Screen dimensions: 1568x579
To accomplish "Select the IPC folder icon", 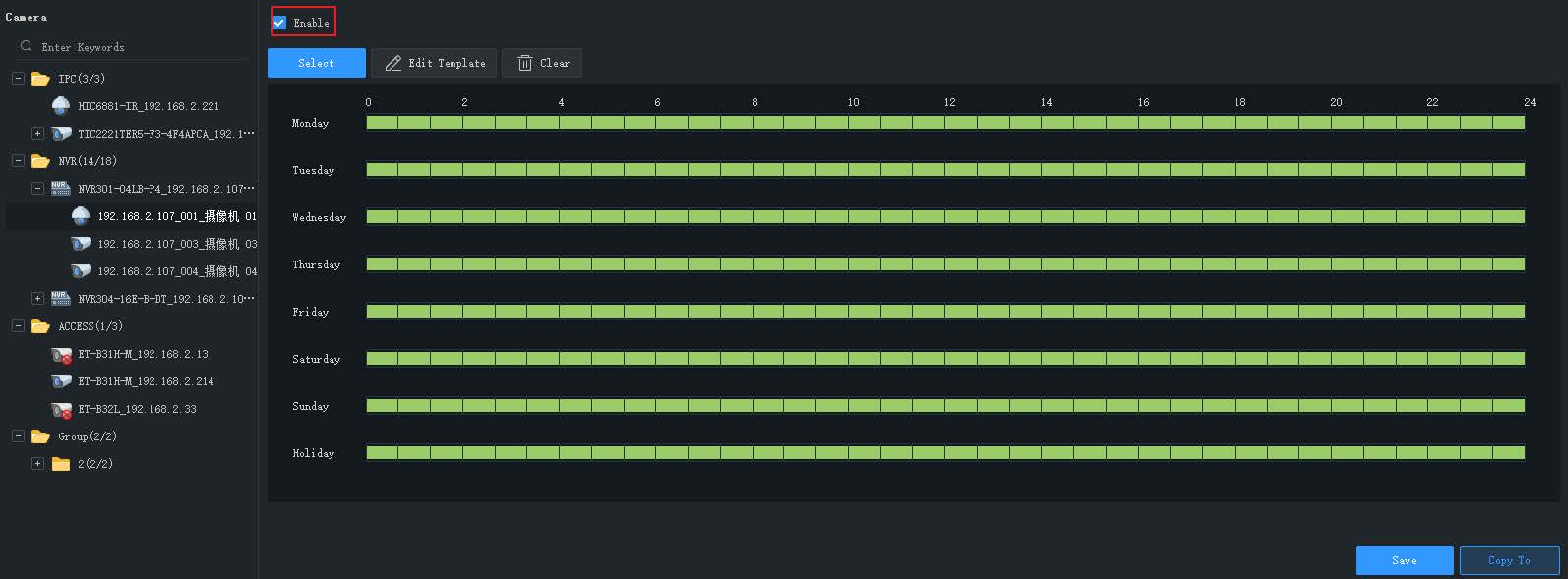I will [40, 79].
